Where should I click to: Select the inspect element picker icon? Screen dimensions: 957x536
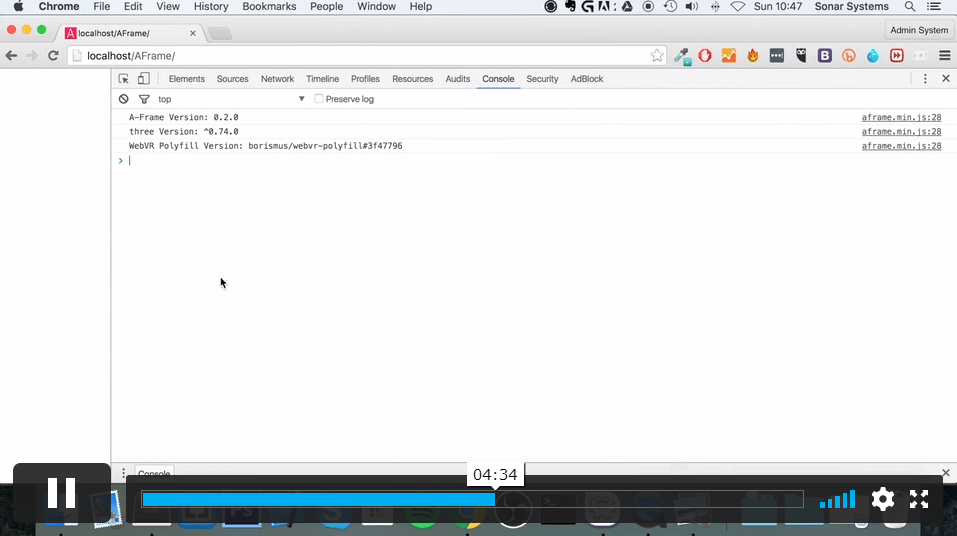[x=123, y=79]
